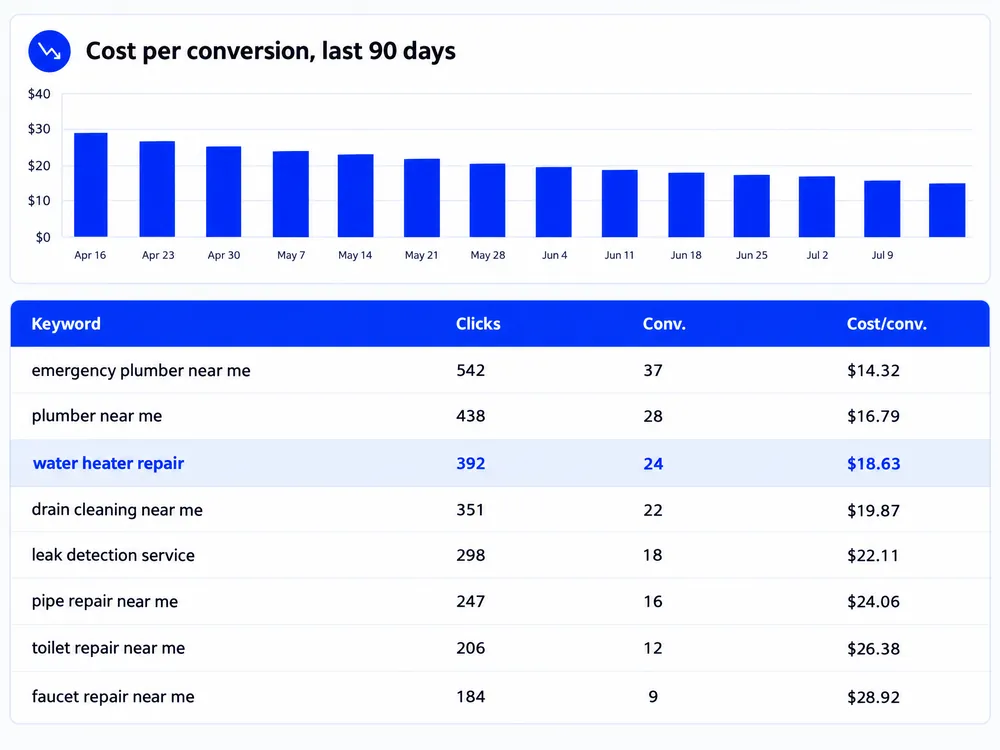Click the 351 clicks value
Viewport: 1000px width, 750px height.
[x=470, y=510]
